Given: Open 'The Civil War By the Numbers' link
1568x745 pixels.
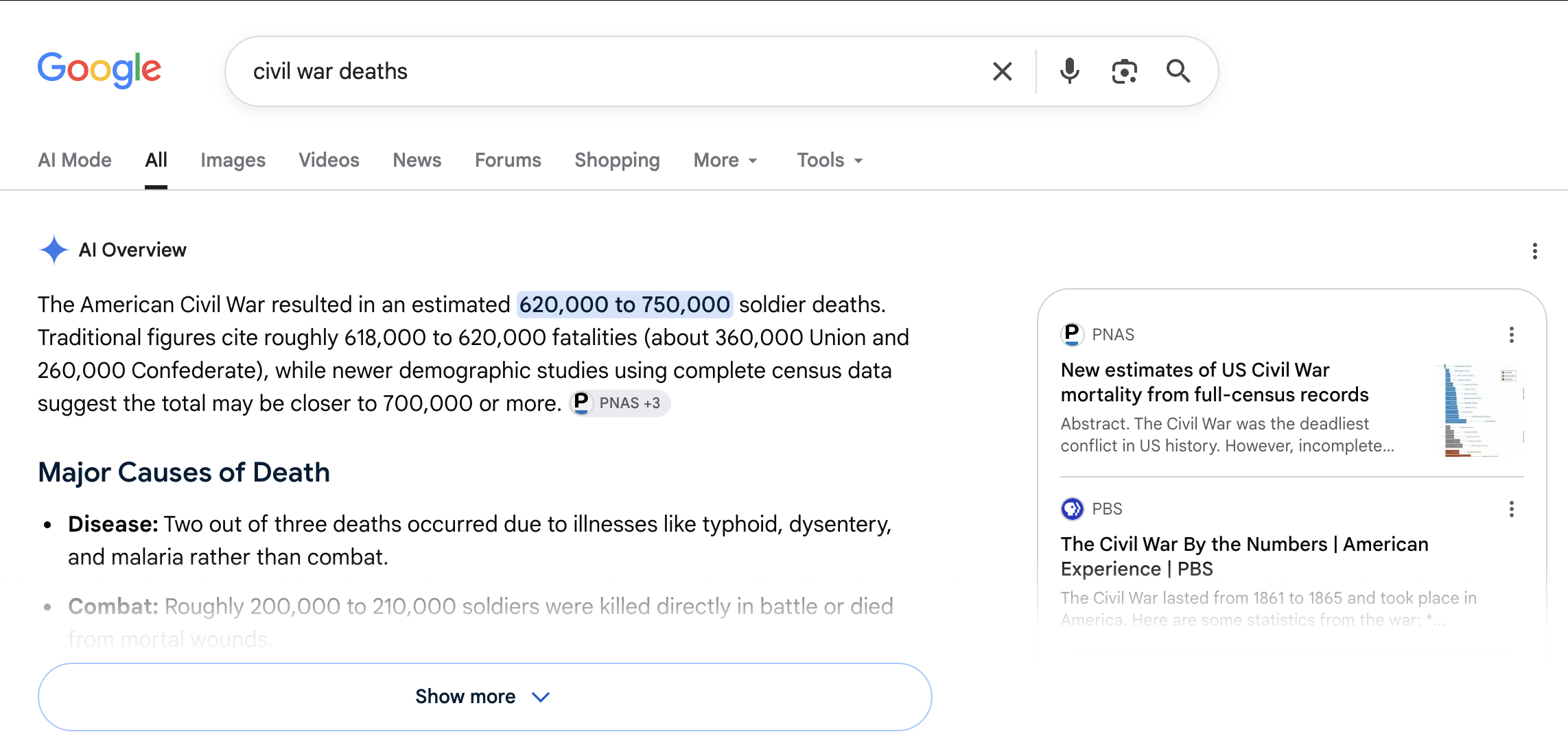Looking at the screenshot, I should (1245, 556).
